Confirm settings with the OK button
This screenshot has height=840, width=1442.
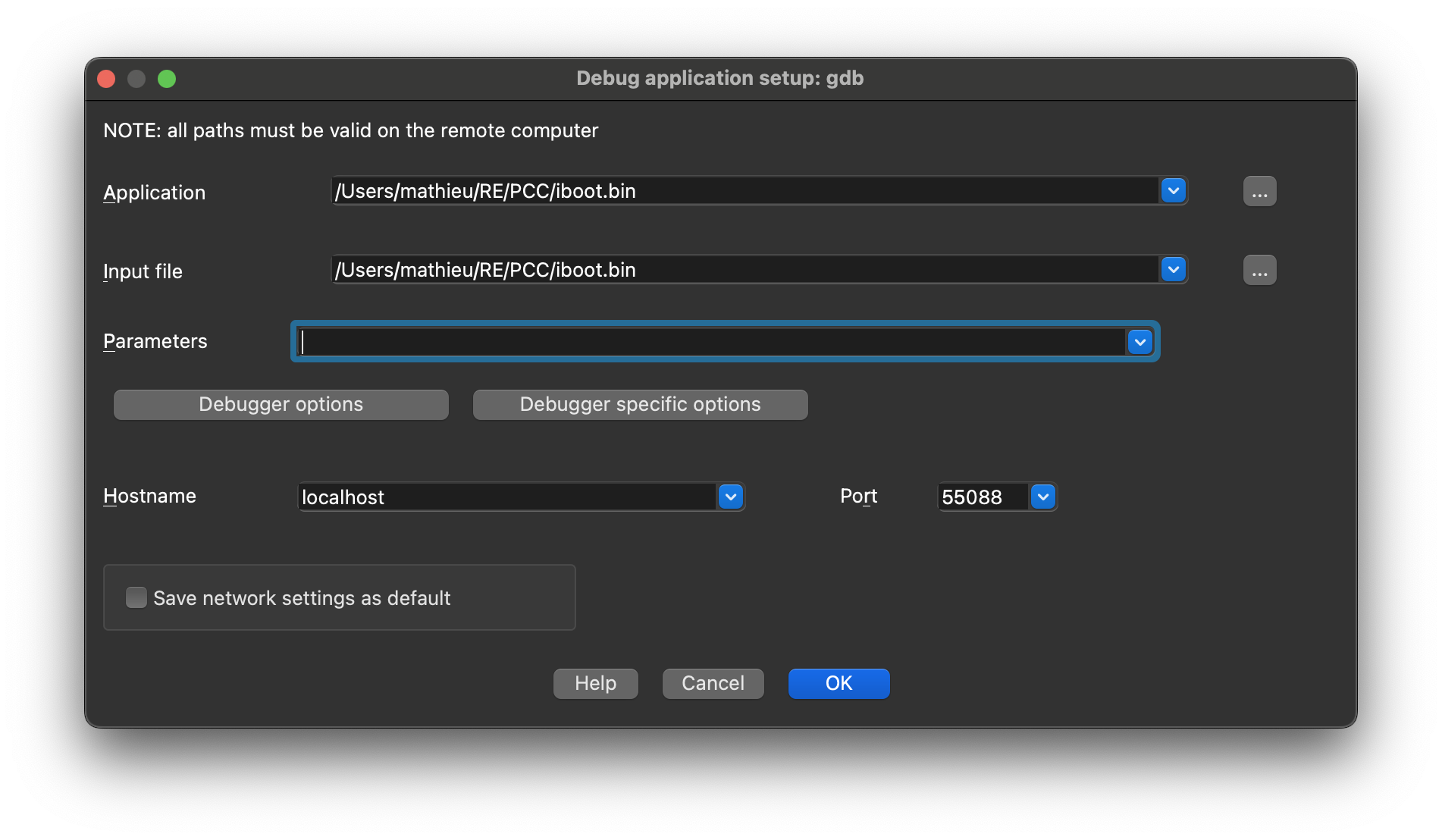[x=839, y=683]
